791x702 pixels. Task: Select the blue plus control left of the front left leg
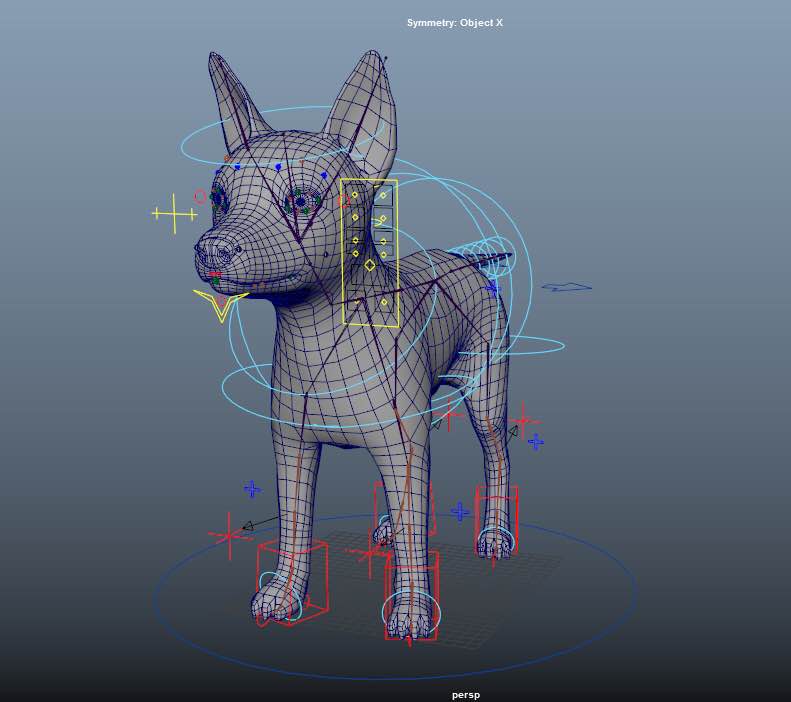(252, 489)
